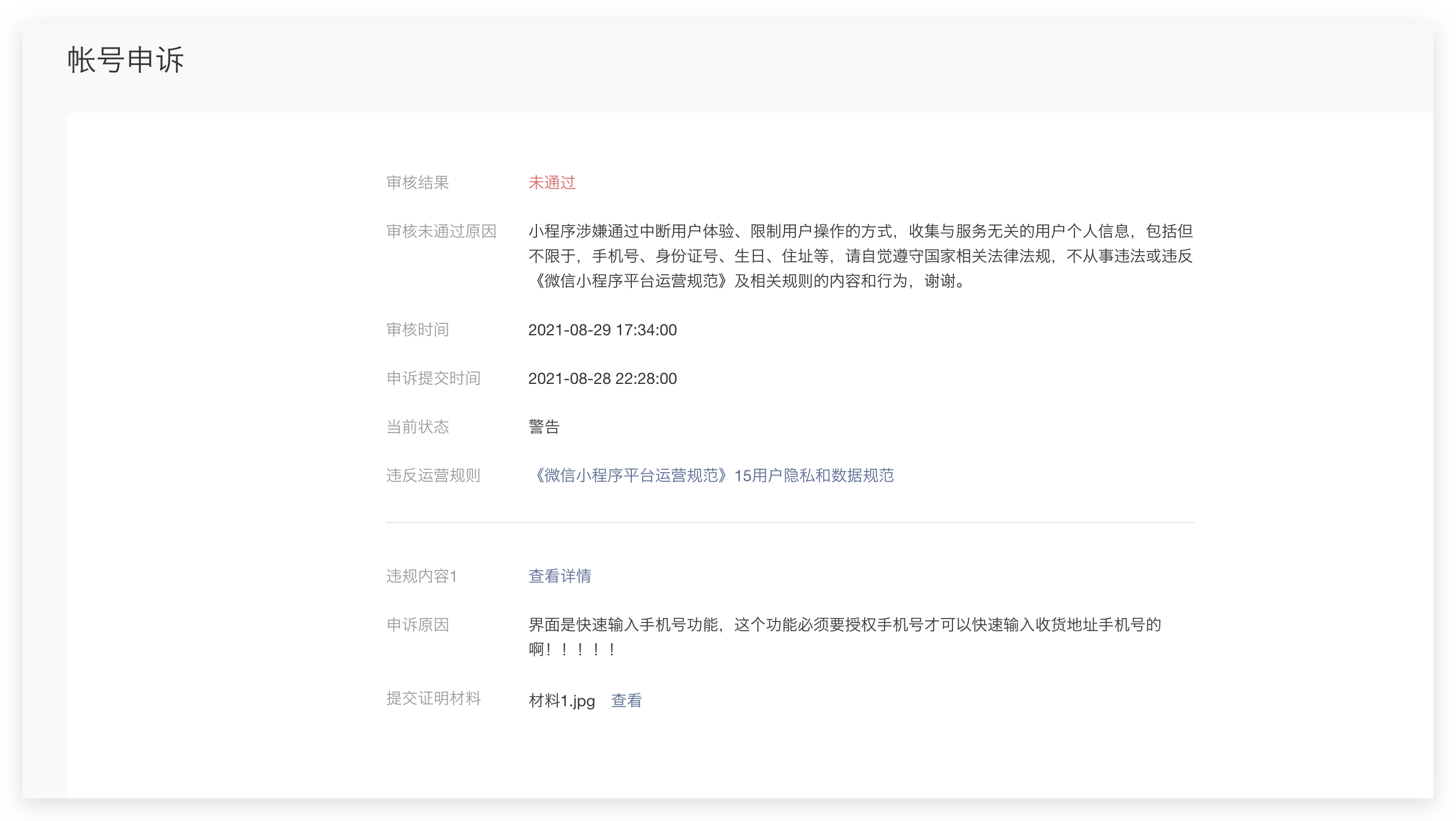The width and height of the screenshot is (1456, 821).
Task: Click the 材料1.jpg file name
Action: tap(561, 701)
